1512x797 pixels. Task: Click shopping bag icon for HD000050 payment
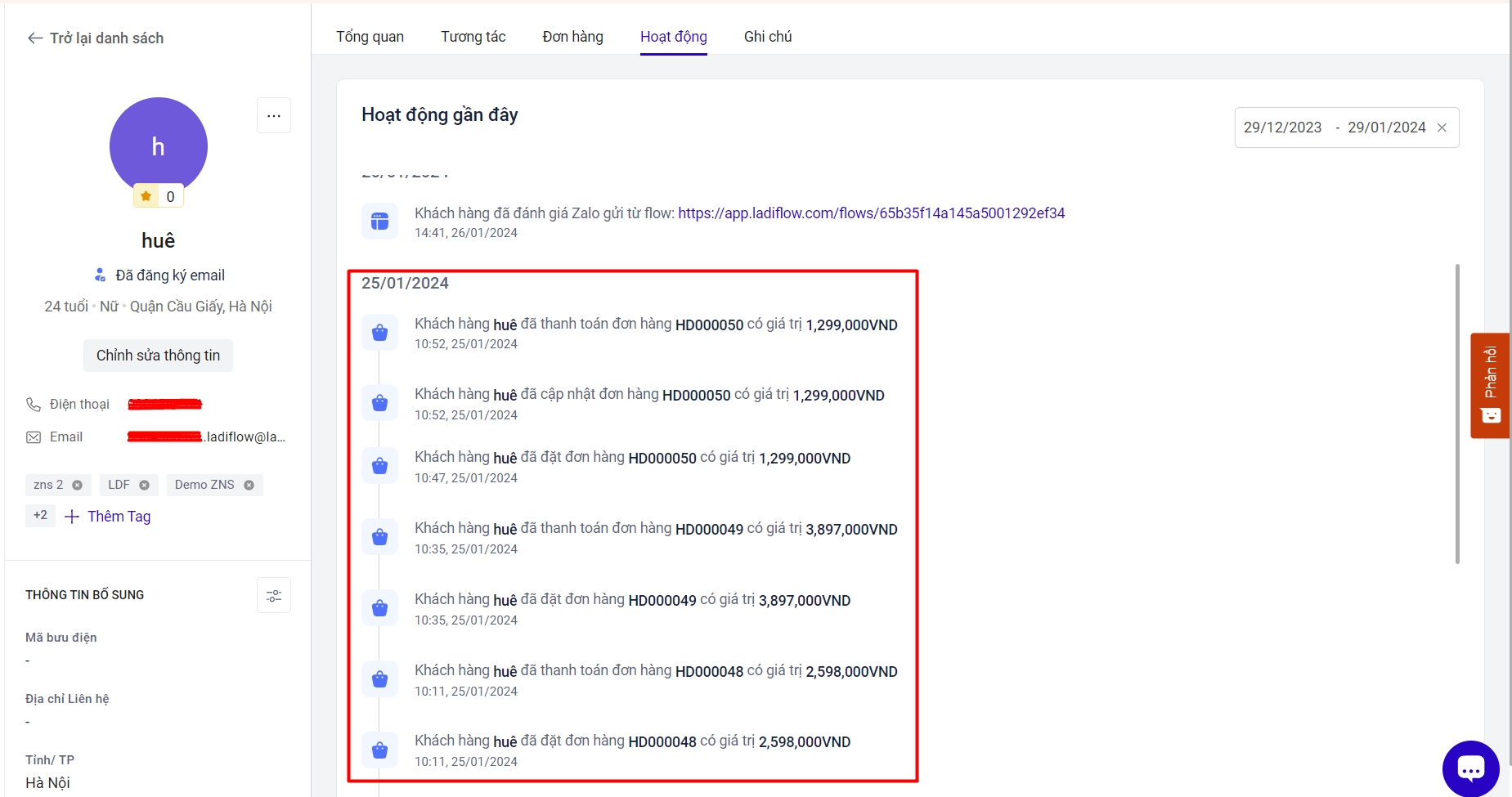(379, 333)
